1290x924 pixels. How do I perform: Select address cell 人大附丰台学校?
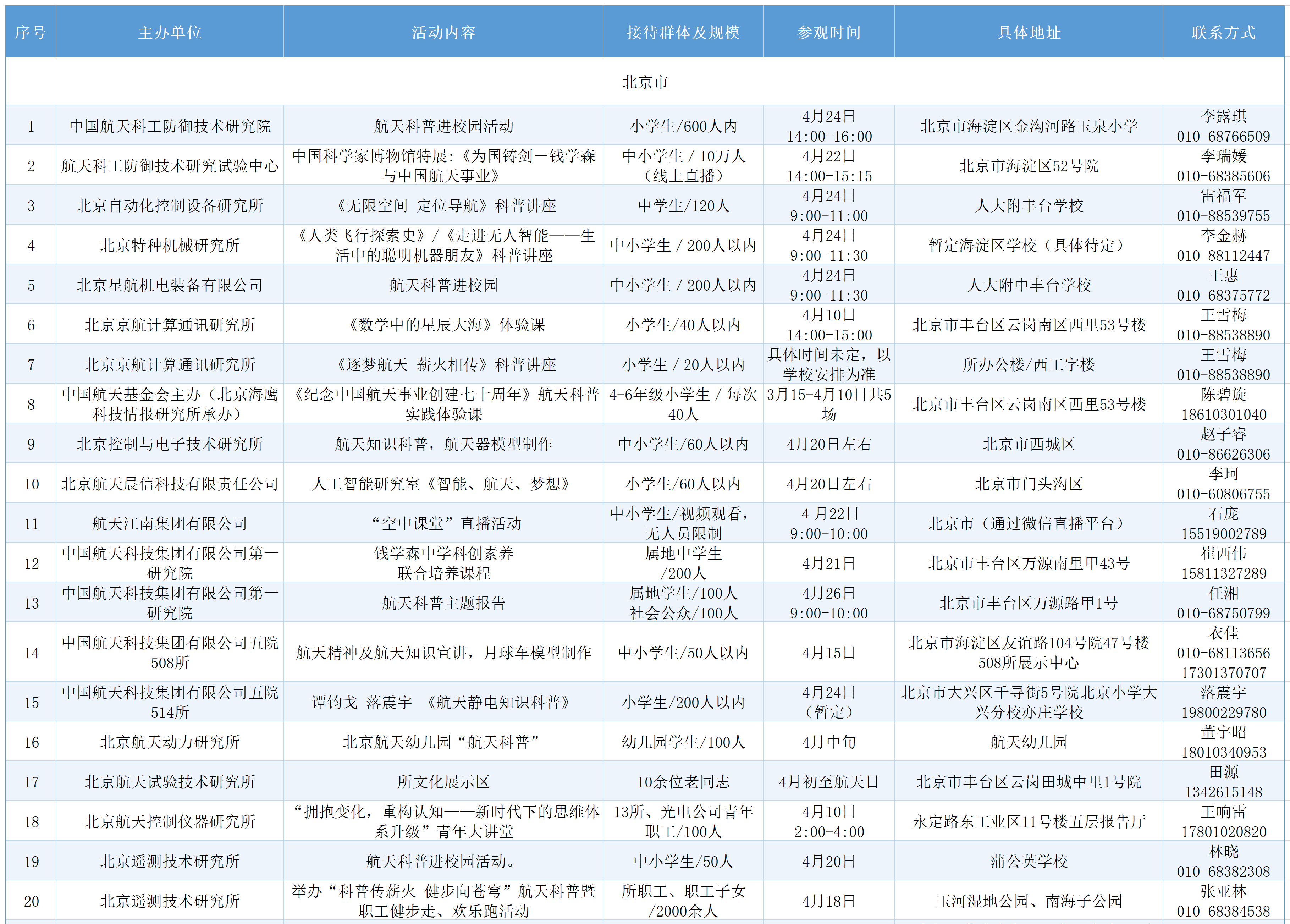[x=1029, y=205]
